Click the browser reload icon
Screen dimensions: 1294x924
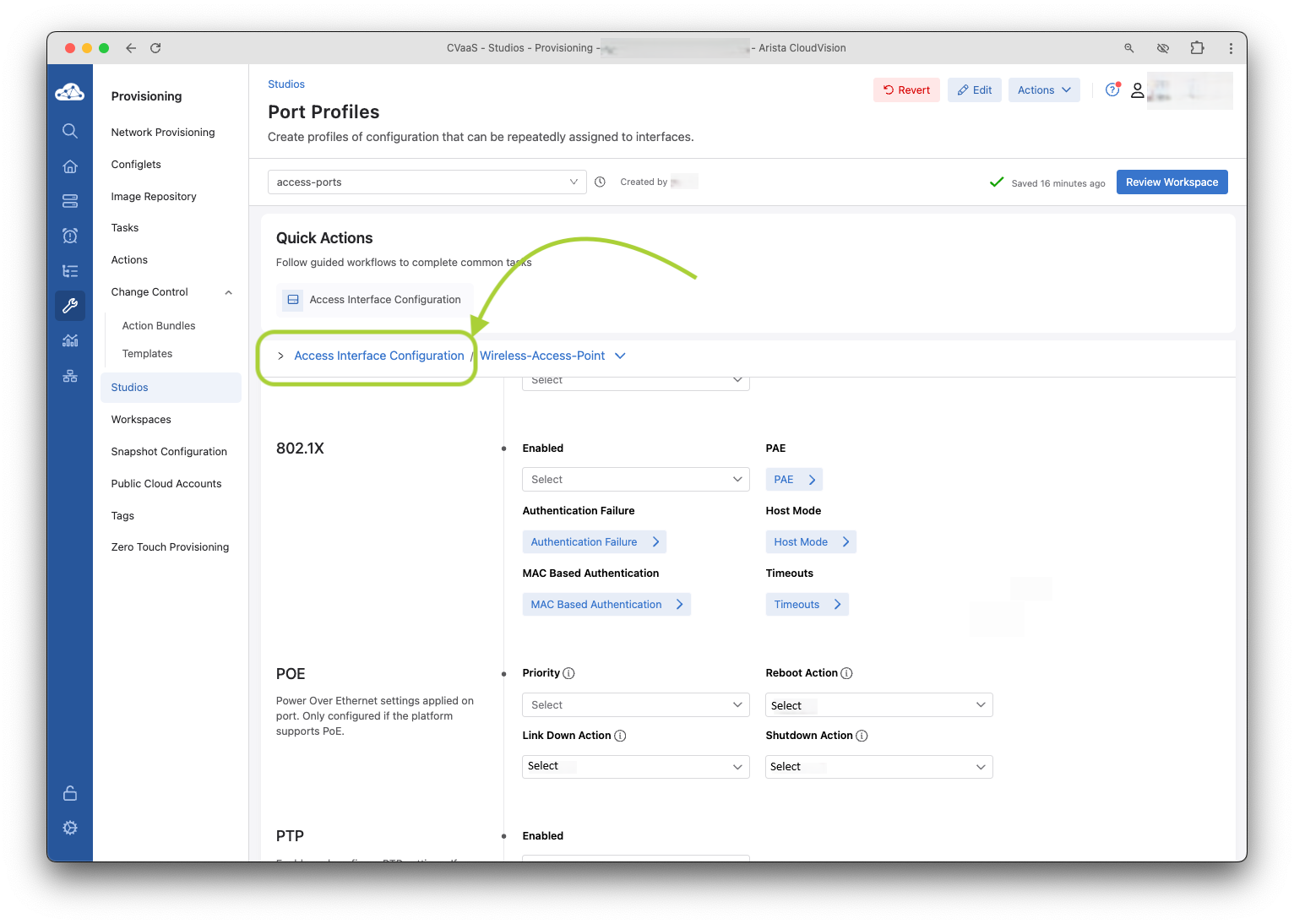pyautogui.click(x=155, y=48)
